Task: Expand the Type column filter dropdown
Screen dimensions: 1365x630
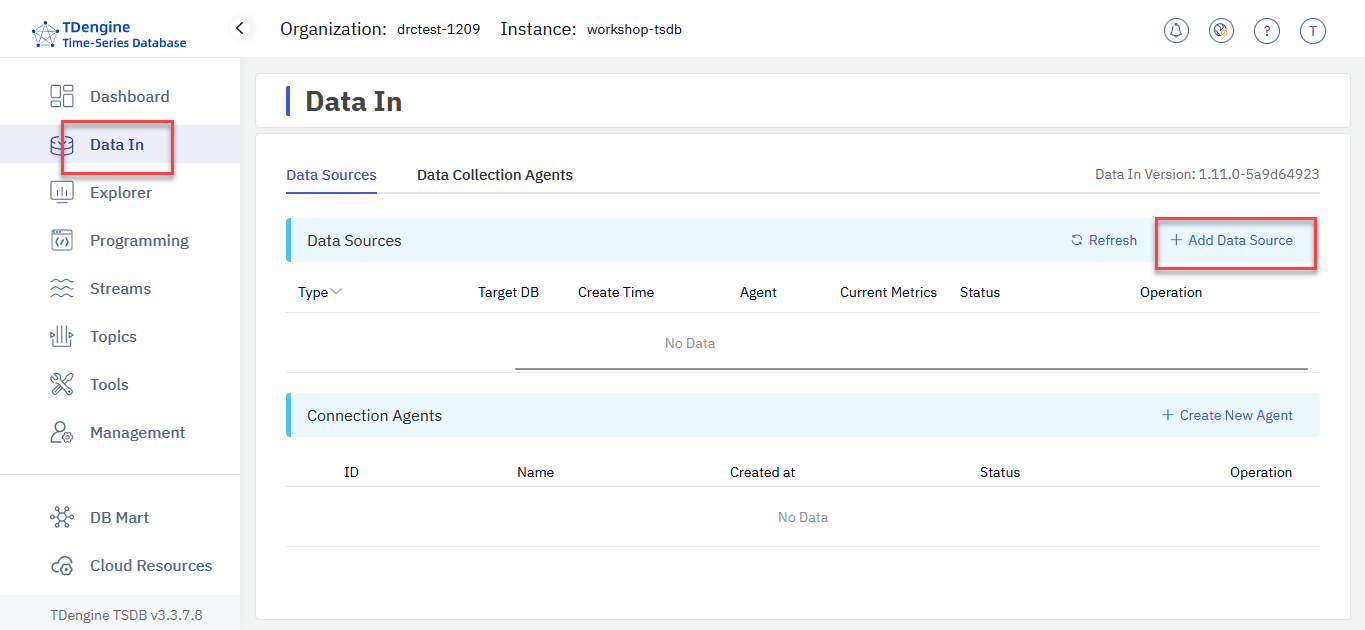Action: tap(336, 292)
